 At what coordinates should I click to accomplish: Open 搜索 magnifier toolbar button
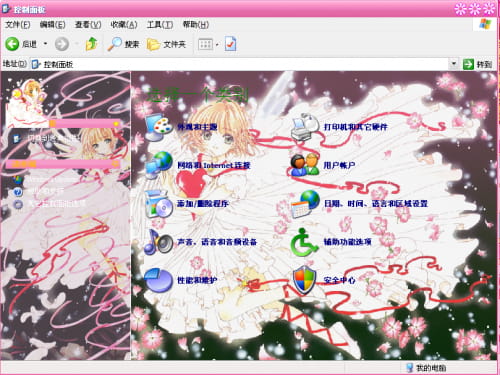pyautogui.click(x=123, y=44)
